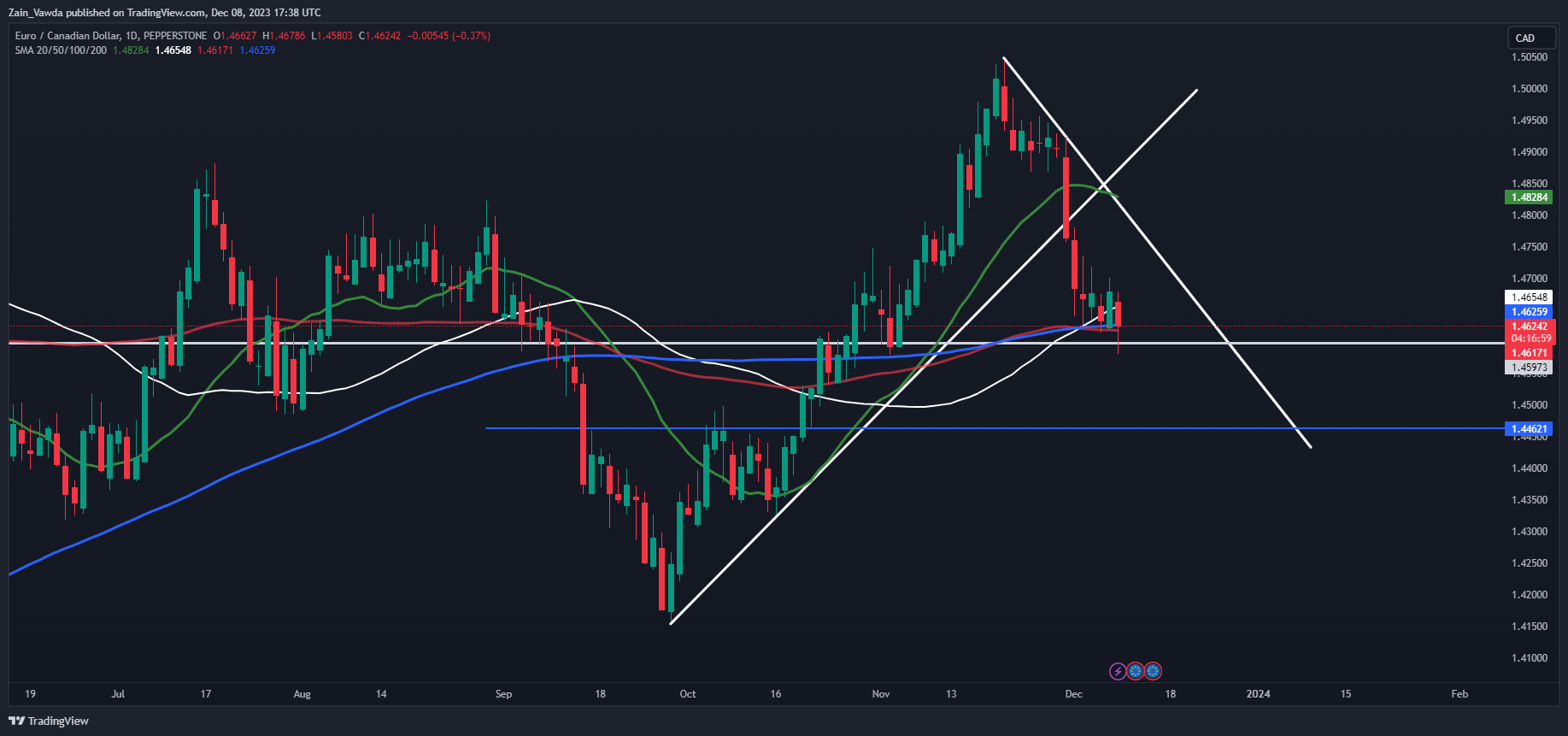
Task: Click the Jul label on the time axis
Action: pyautogui.click(x=118, y=694)
